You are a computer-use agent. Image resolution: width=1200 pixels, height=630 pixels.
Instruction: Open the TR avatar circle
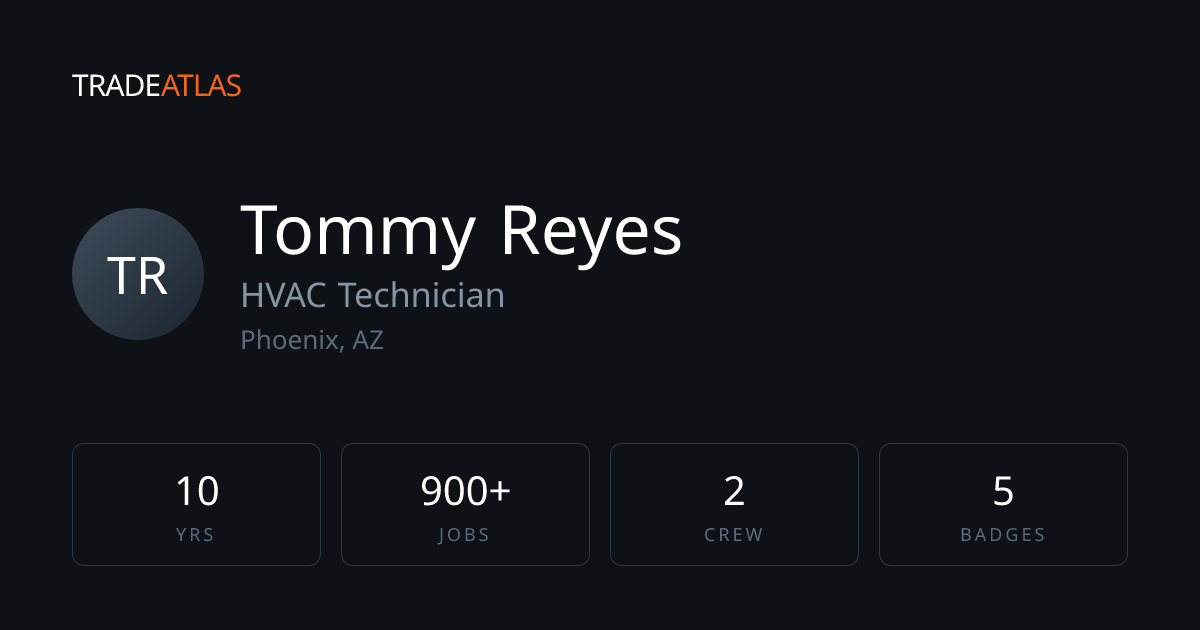(x=138, y=274)
